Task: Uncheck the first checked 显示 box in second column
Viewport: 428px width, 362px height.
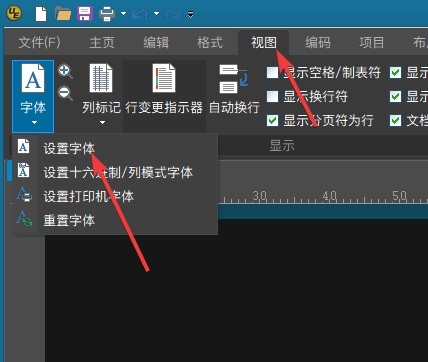Action: pos(395,72)
